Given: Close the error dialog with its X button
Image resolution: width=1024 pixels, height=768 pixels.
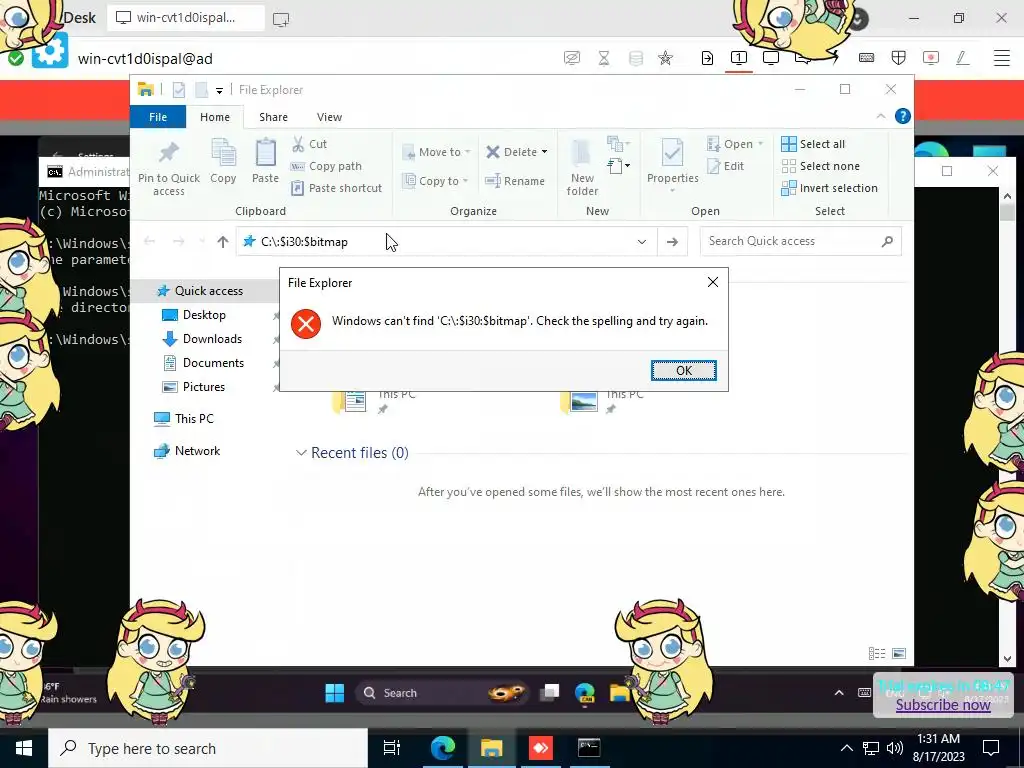Looking at the screenshot, I should point(712,282).
